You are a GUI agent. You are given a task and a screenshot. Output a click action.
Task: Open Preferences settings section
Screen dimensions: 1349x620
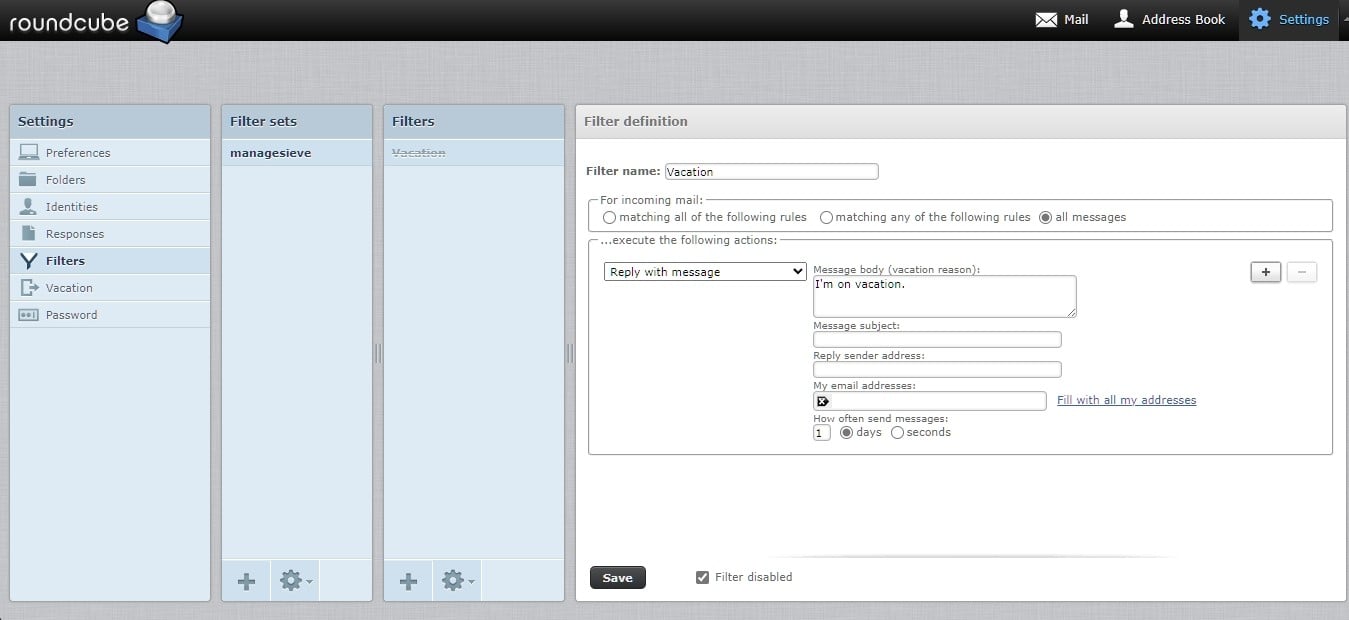click(x=110, y=153)
